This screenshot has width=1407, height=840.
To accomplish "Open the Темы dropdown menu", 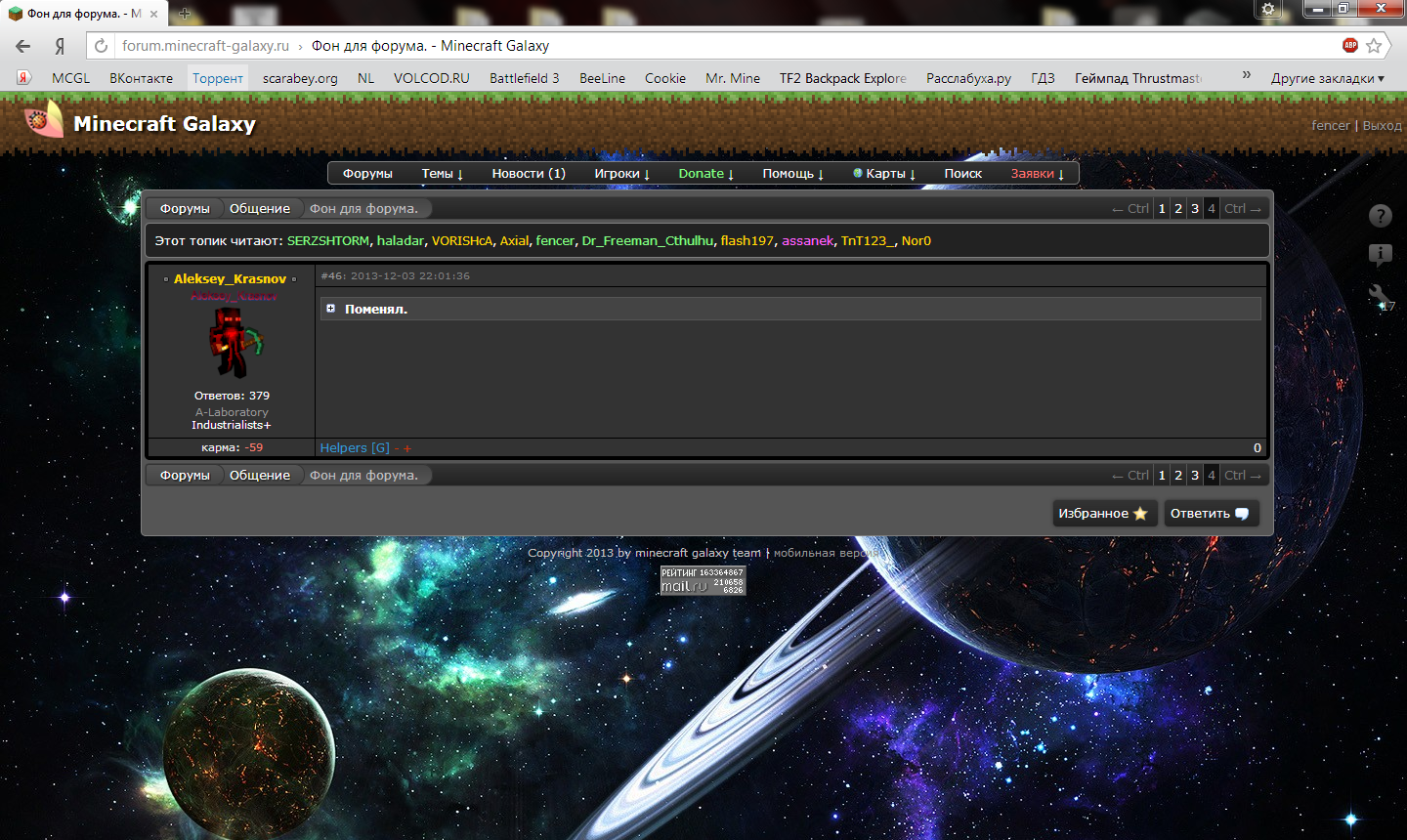I will (443, 174).
